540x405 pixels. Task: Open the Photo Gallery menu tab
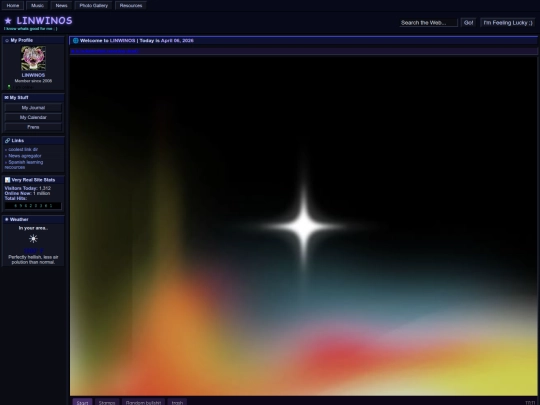pos(93,6)
